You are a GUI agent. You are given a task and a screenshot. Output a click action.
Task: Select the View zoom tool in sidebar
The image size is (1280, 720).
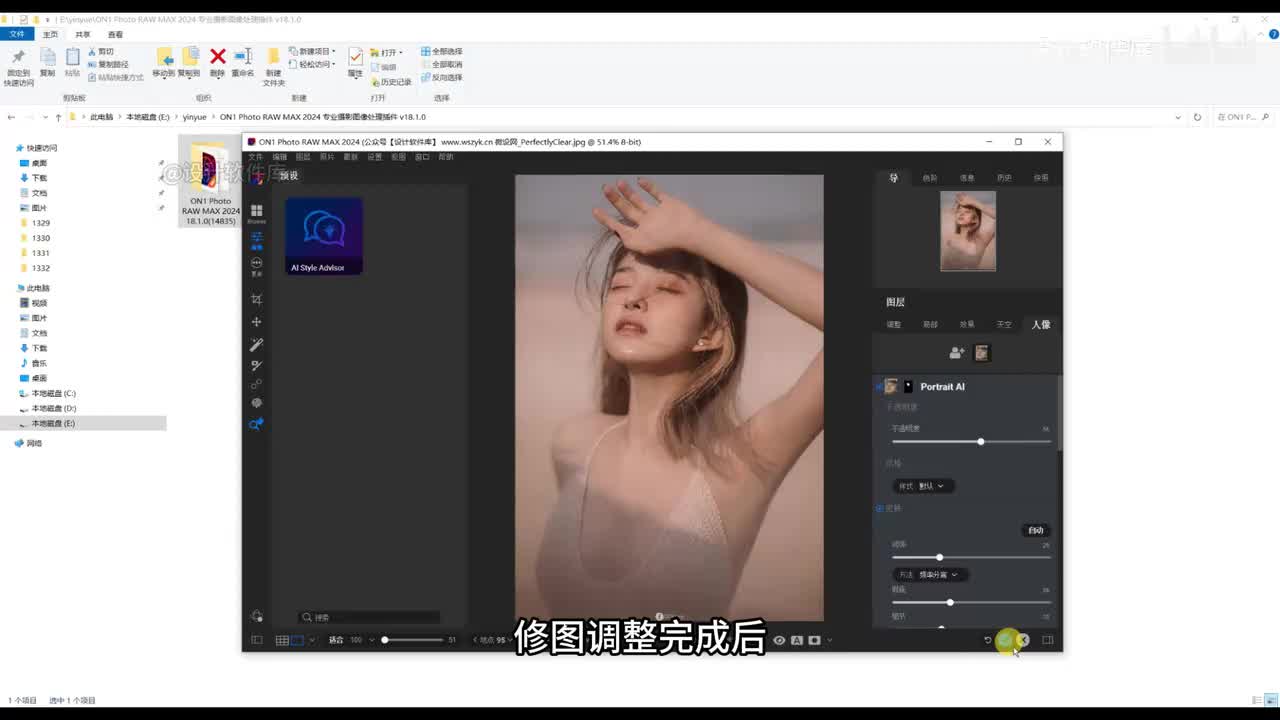point(256,424)
